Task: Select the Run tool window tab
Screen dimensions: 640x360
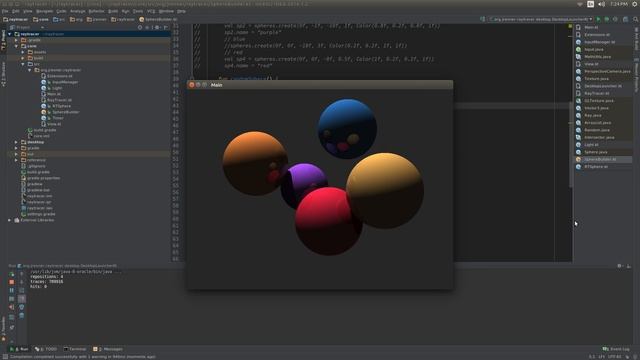Action: coord(19,349)
